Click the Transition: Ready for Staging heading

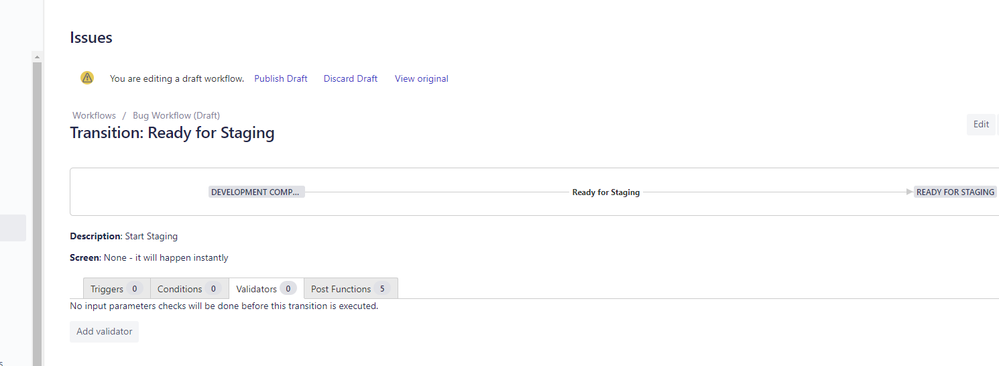pyautogui.click(x=172, y=133)
